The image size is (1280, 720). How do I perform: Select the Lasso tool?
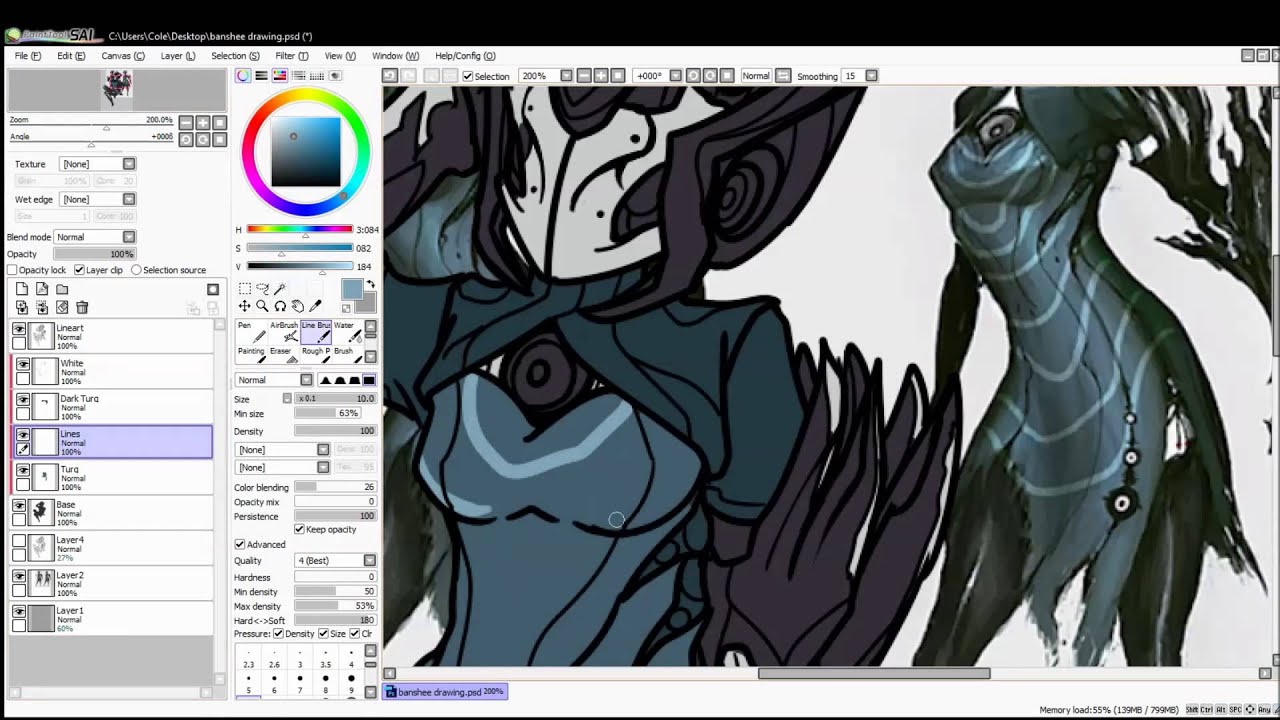pos(263,288)
